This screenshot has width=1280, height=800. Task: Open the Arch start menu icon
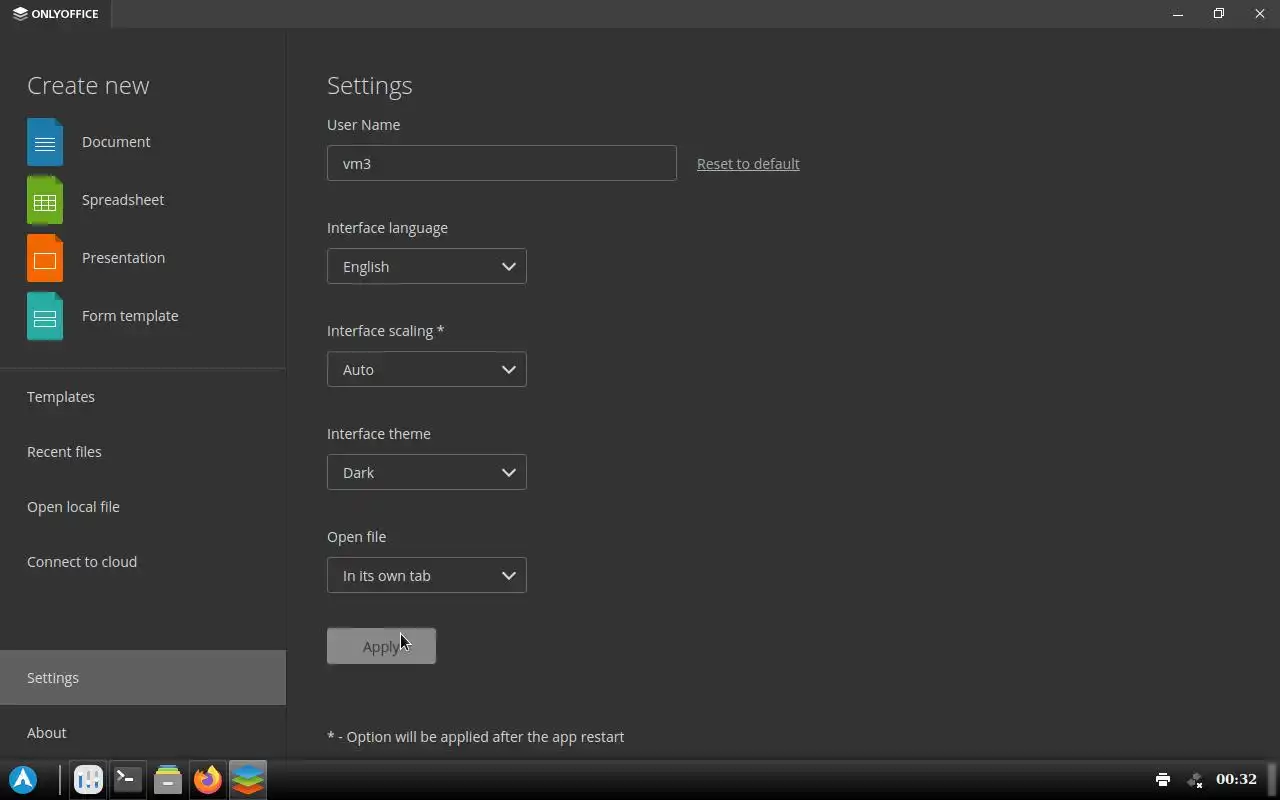point(23,779)
